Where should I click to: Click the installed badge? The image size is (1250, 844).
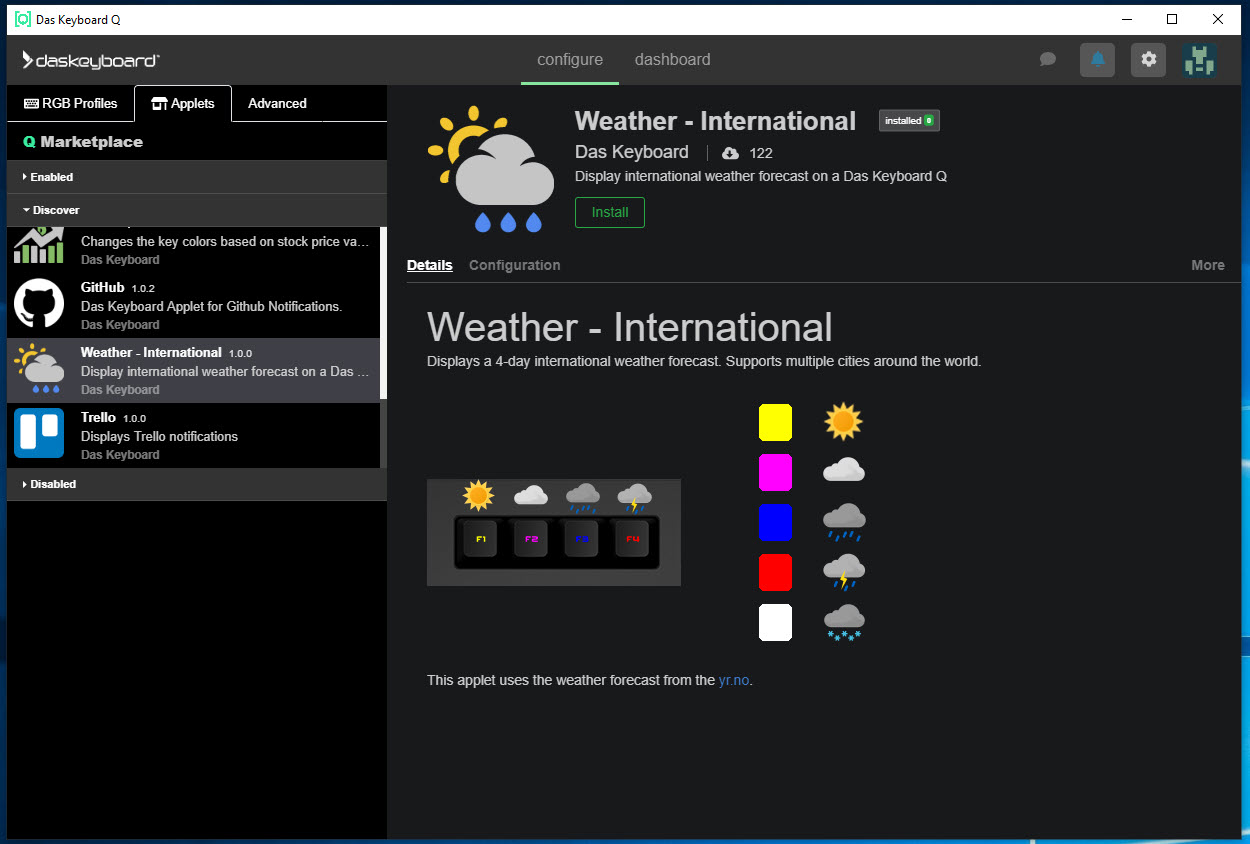tap(909, 120)
